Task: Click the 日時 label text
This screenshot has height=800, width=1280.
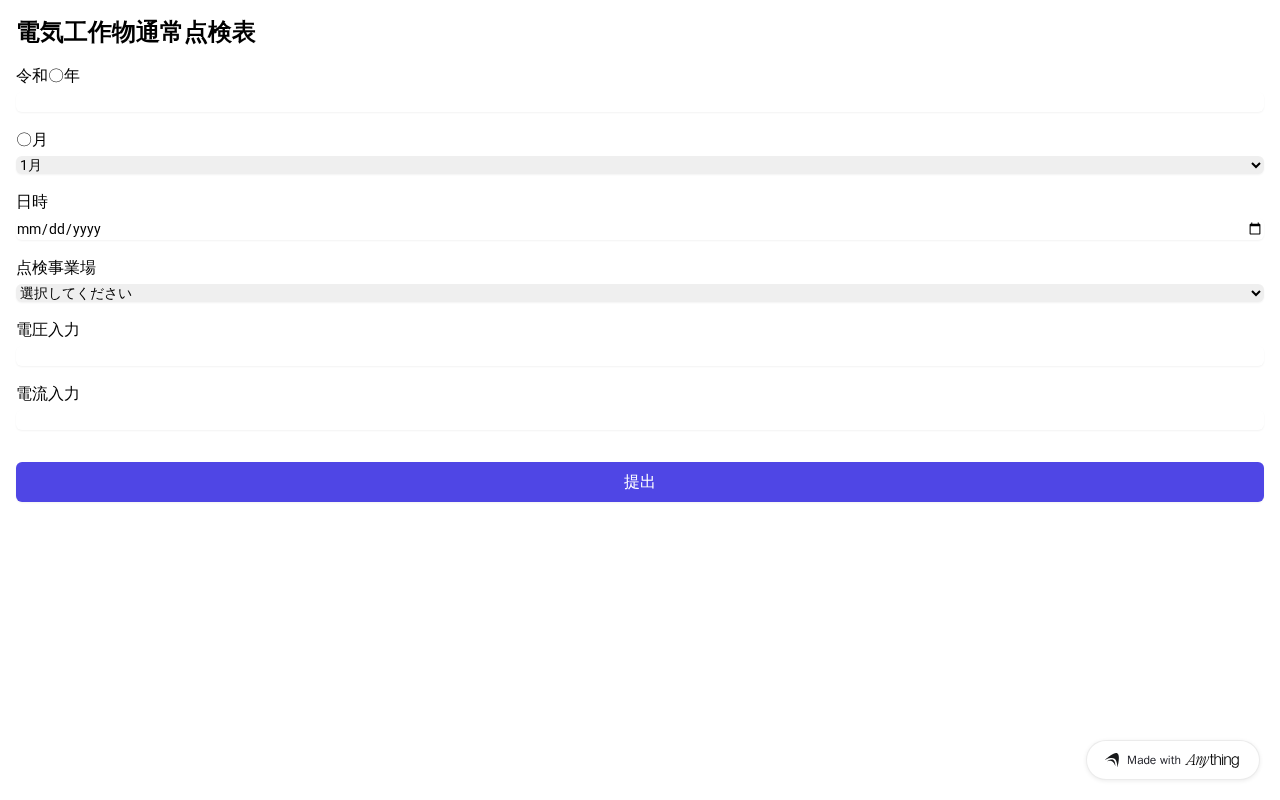Action: [32, 202]
